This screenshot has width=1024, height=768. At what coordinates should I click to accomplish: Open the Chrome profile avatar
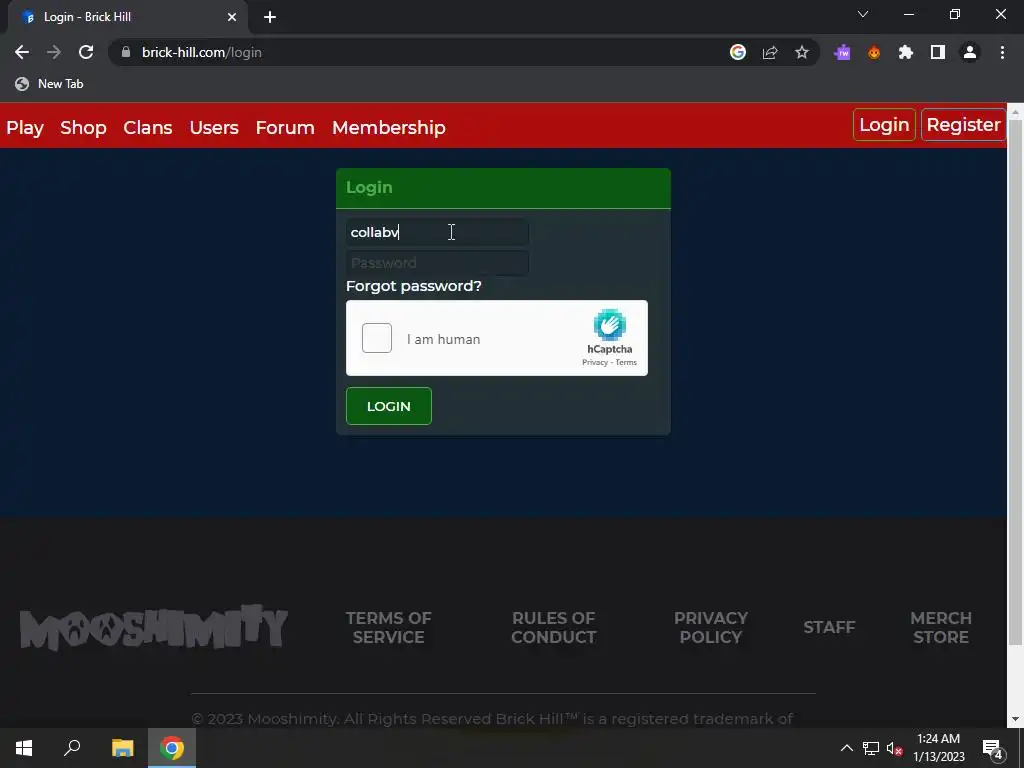pyautogui.click(x=970, y=52)
